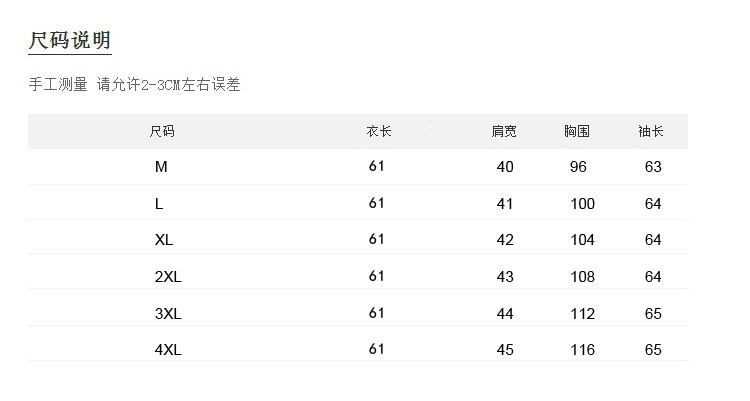Click the L size row label

[159, 203]
